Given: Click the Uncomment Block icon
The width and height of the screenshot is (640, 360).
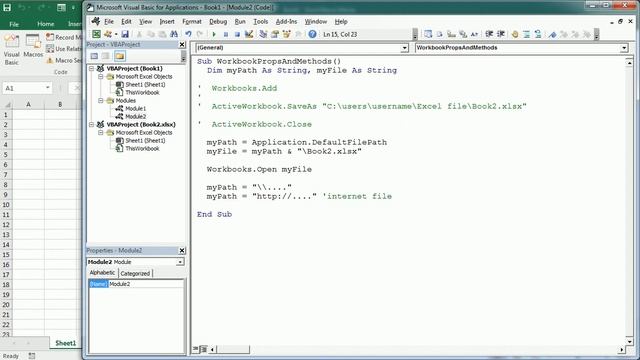Looking at the screenshot, I should pos(538,34).
